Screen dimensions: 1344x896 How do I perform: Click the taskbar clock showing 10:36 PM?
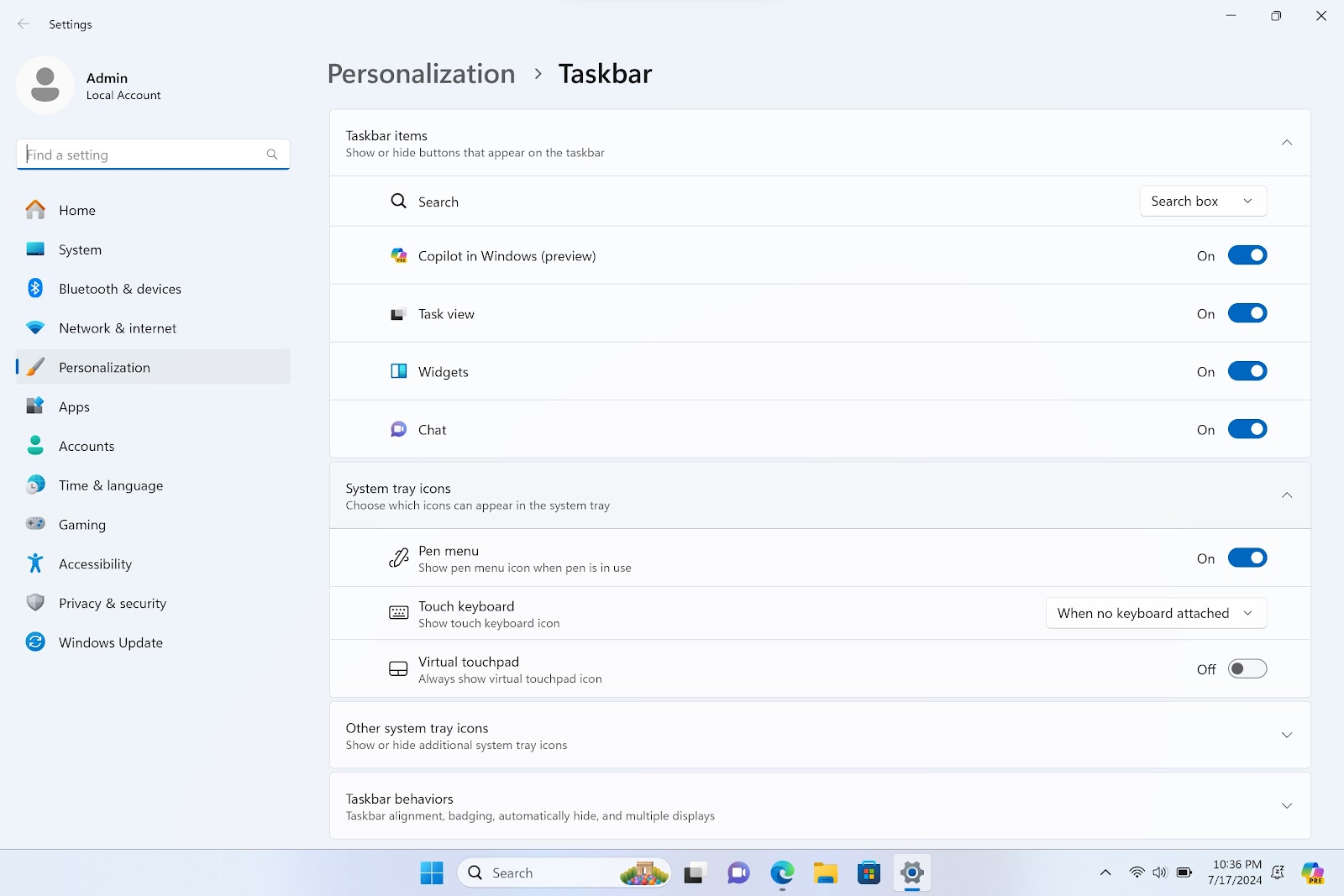[x=1235, y=872]
